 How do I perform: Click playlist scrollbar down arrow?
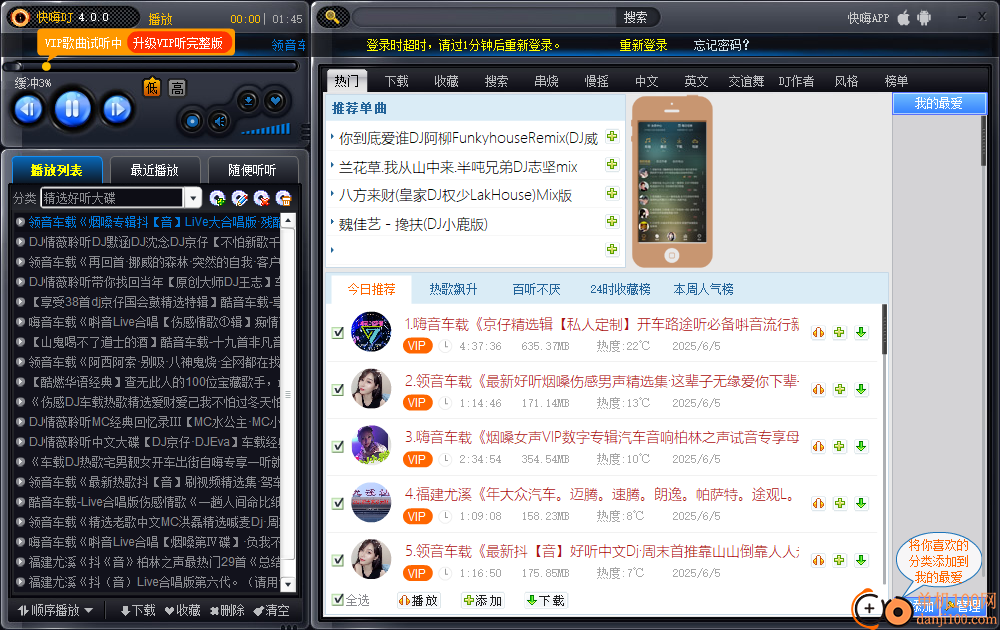288,584
